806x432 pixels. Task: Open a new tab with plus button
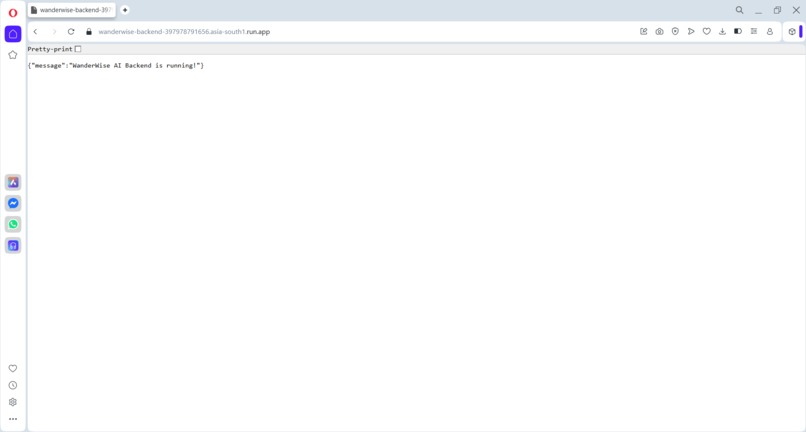(124, 10)
